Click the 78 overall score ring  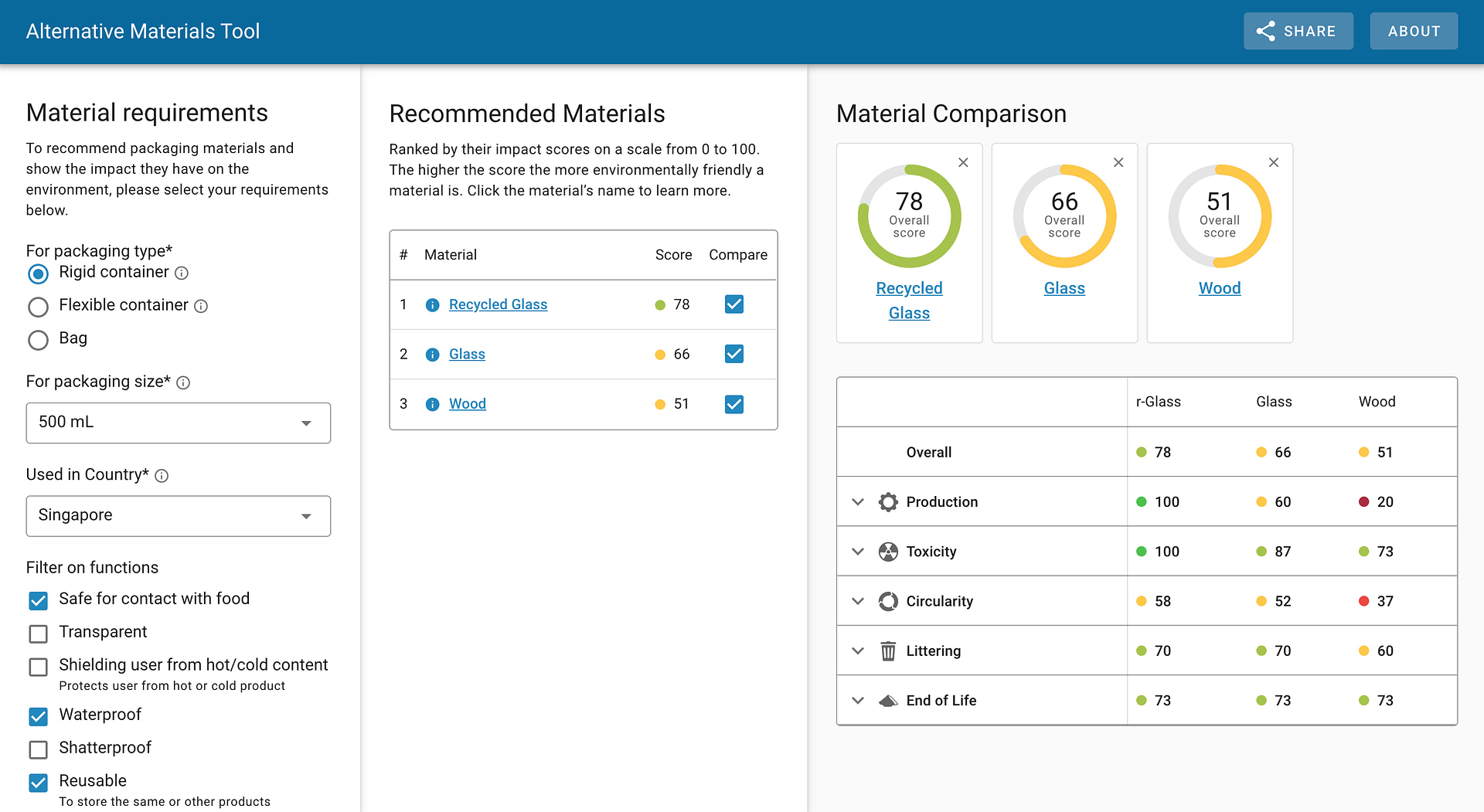tap(910, 216)
